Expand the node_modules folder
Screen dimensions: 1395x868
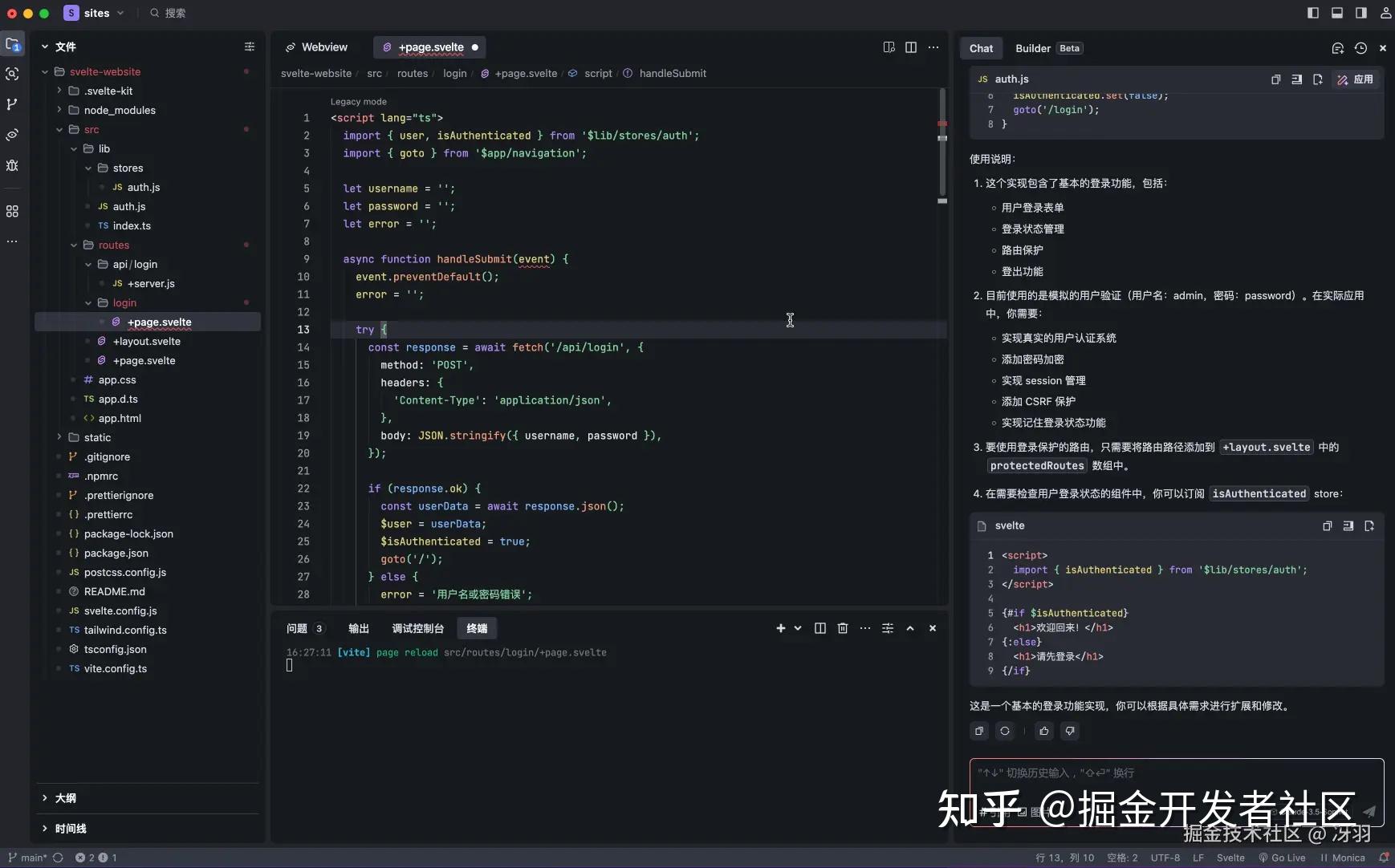click(x=60, y=110)
